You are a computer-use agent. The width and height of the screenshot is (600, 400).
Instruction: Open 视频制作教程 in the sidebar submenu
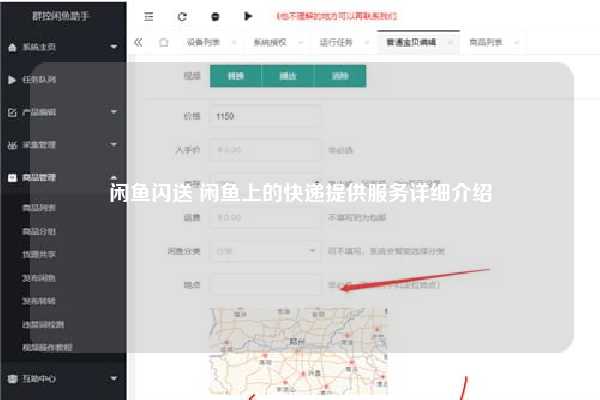point(47,348)
